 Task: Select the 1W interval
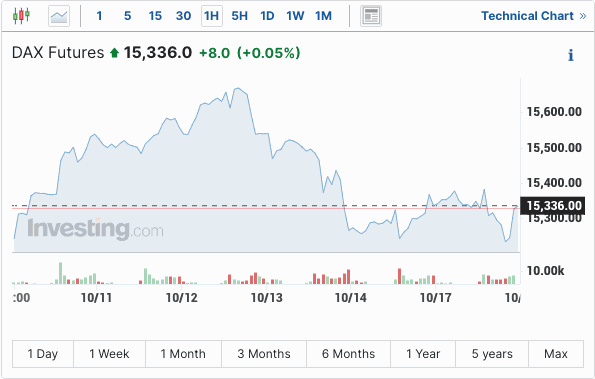(295, 16)
